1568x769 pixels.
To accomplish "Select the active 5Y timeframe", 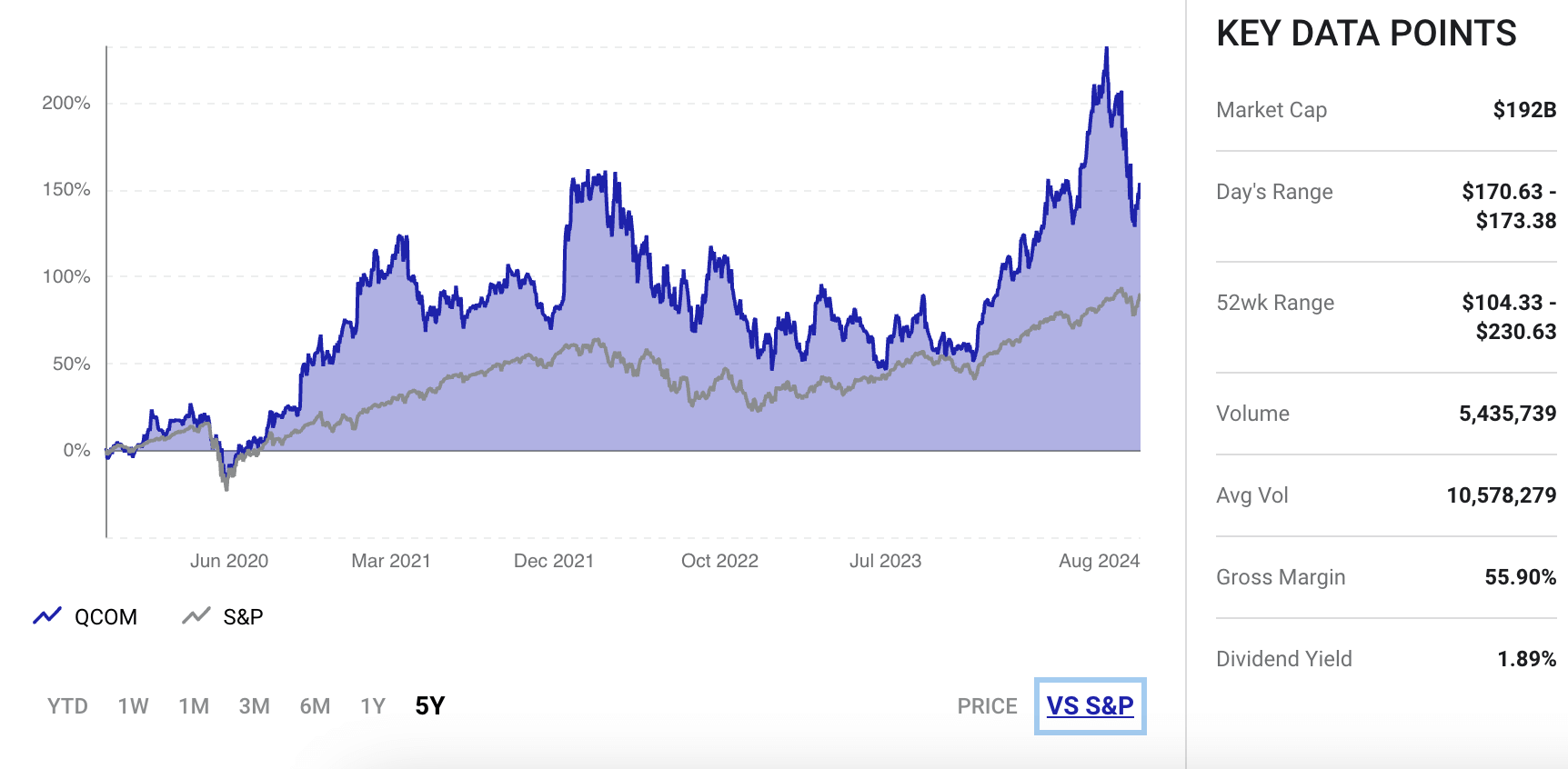I will (428, 705).
